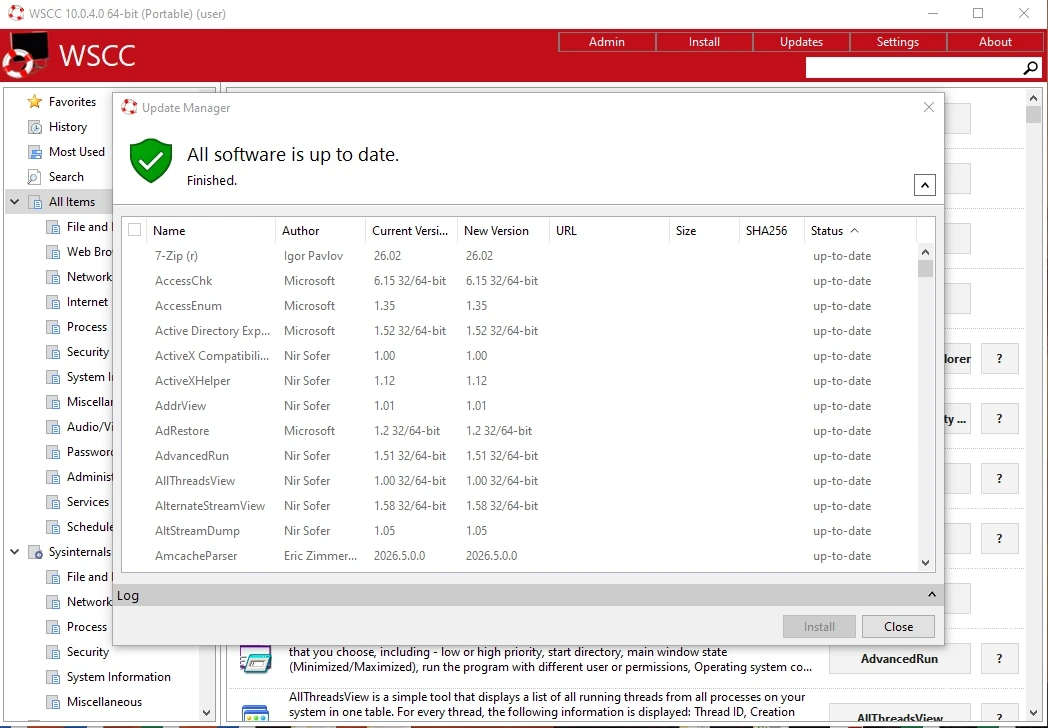The height and width of the screenshot is (728, 1048).
Task: Open the System Information item under Sysinternals
Action: (118, 677)
